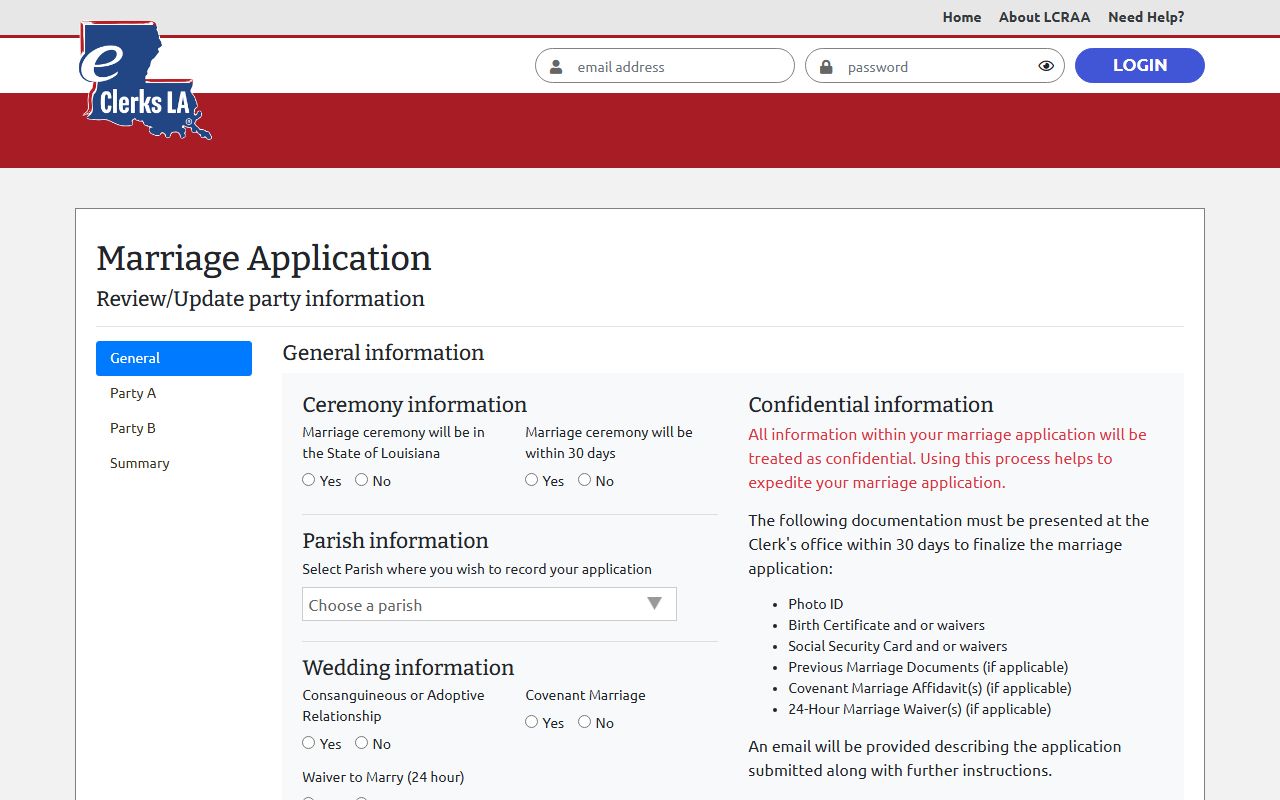This screenshot has width=1280, height=800.
Task: Click the 'Ceremony information' heading
Action: pyautogui.click(x=414, y=405)
